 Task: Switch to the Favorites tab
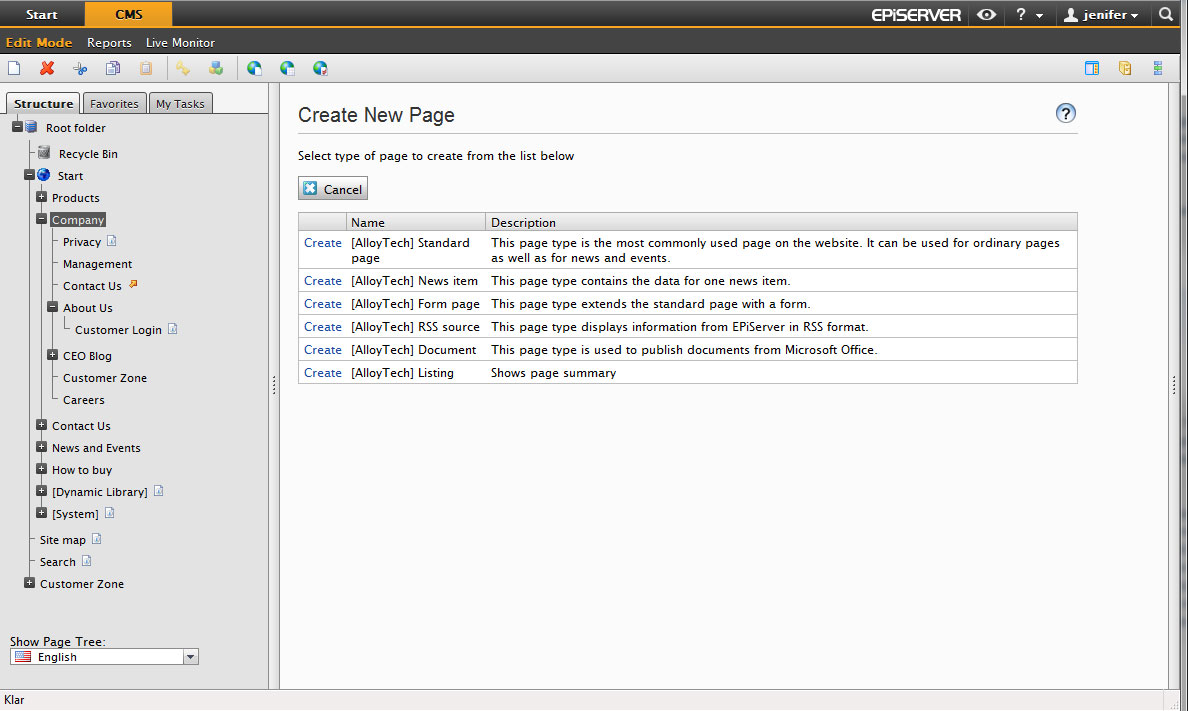pyautogui.click(x=114, y=104)
